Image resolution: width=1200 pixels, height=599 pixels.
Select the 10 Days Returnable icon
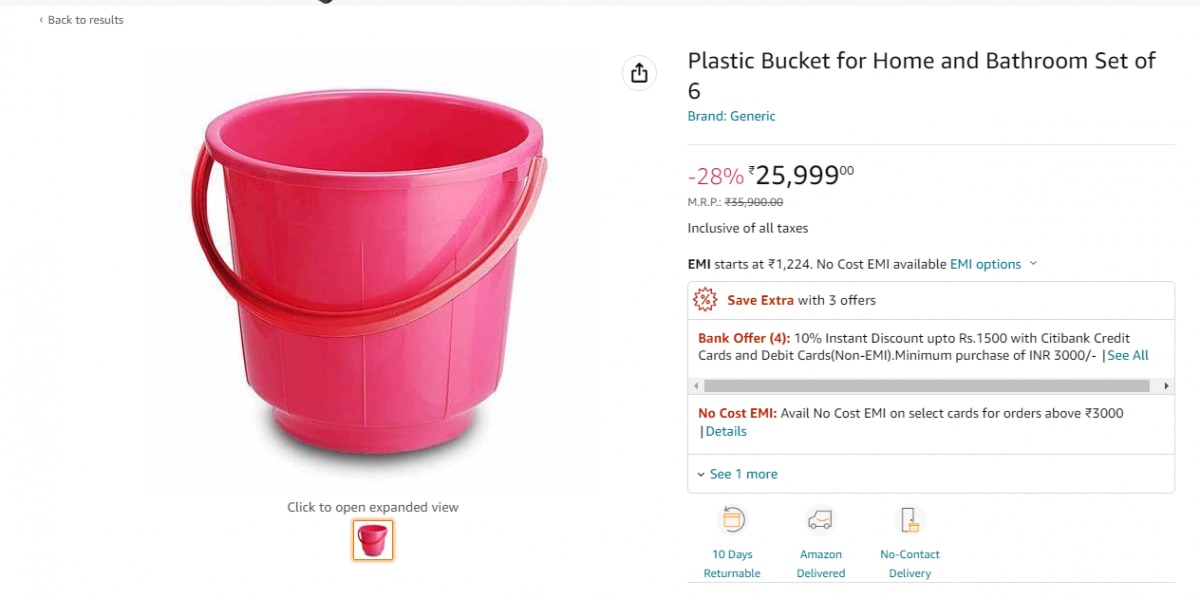click(732, 519)
